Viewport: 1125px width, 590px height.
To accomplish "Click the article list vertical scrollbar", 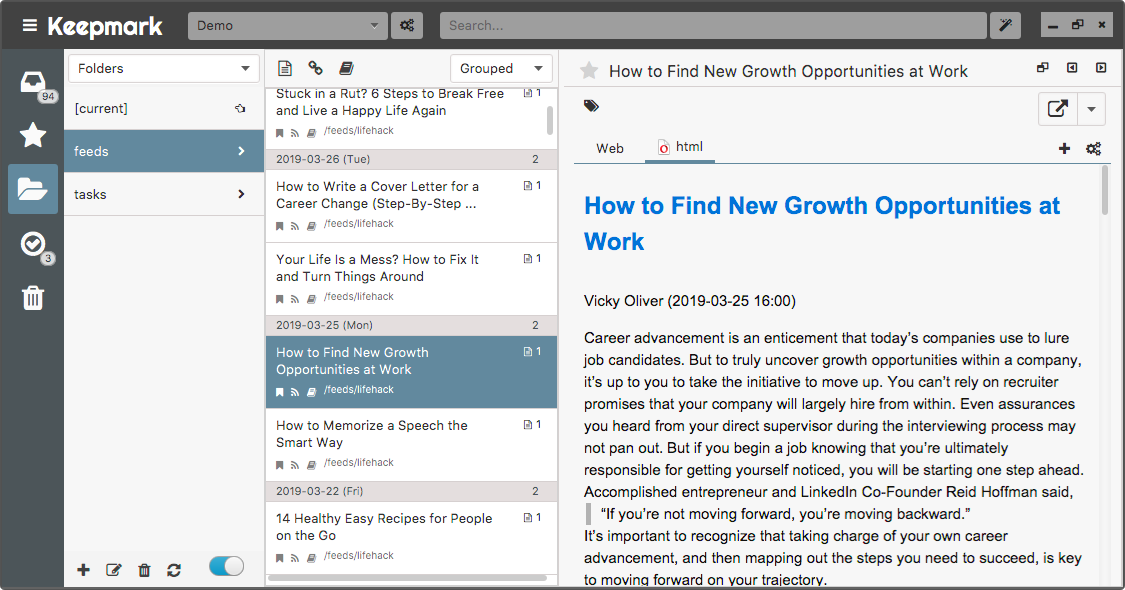I will (x=550, y=120).
